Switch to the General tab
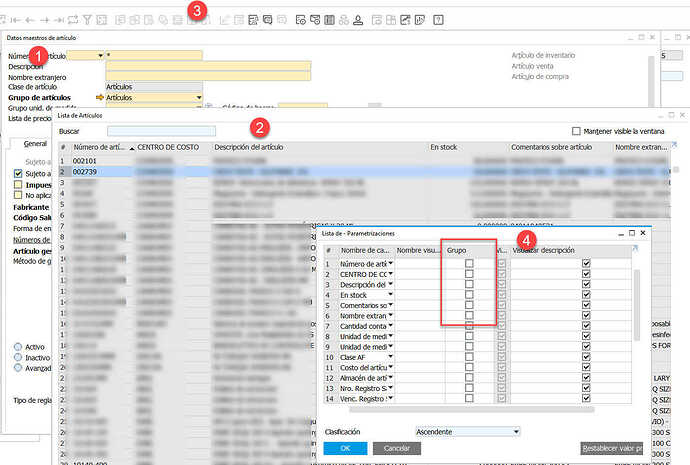 (x=36, y=145)
